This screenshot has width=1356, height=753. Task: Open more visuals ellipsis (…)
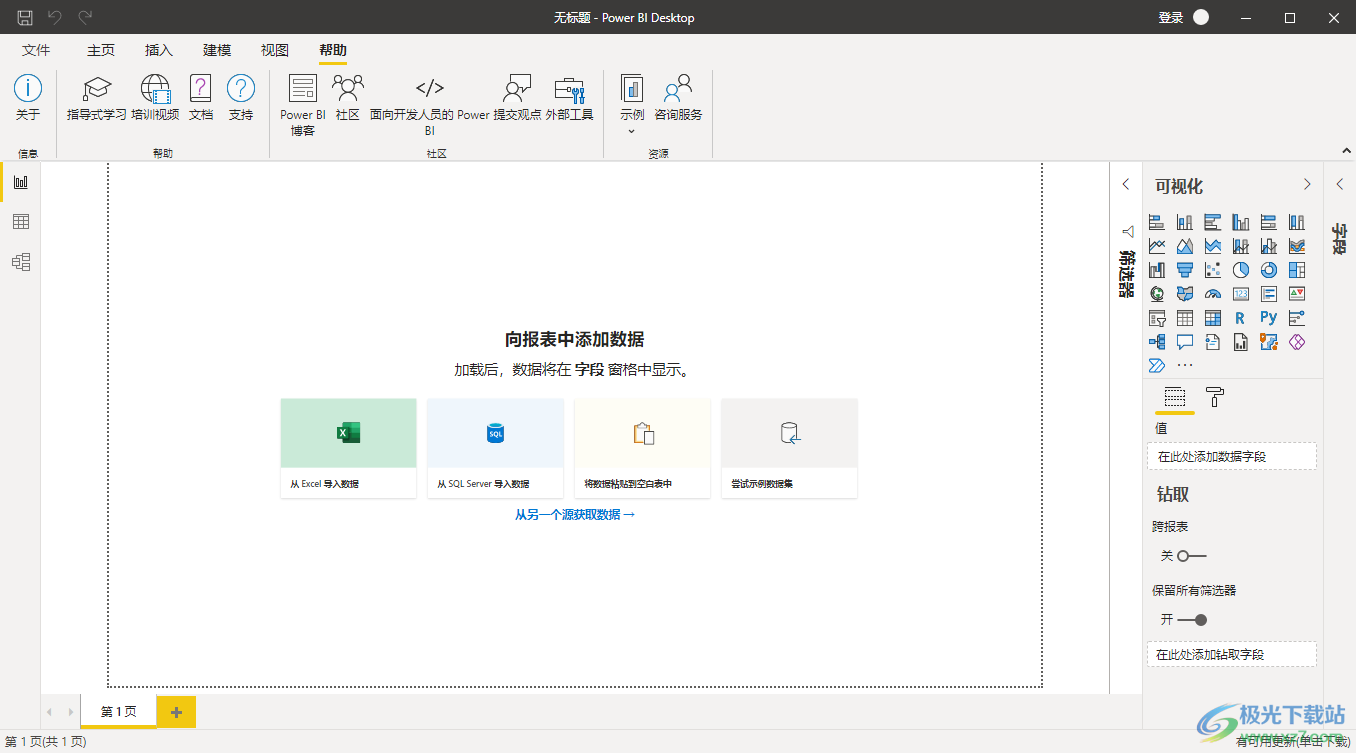[x=1185, y=366]
